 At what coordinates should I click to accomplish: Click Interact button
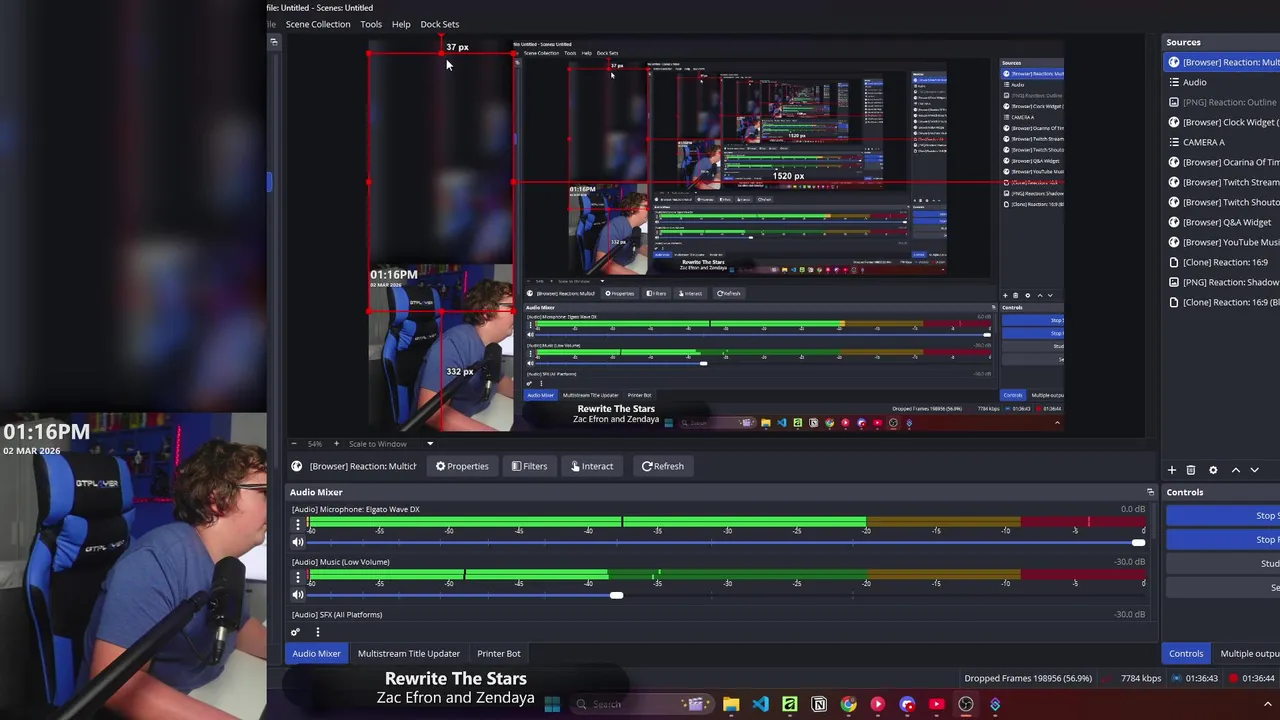click(x=592, y=466)
